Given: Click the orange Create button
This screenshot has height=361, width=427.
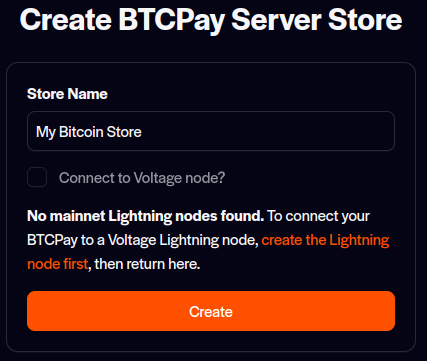Looking at the screenshot, I should pyautogui.click(x=211, y=311).
